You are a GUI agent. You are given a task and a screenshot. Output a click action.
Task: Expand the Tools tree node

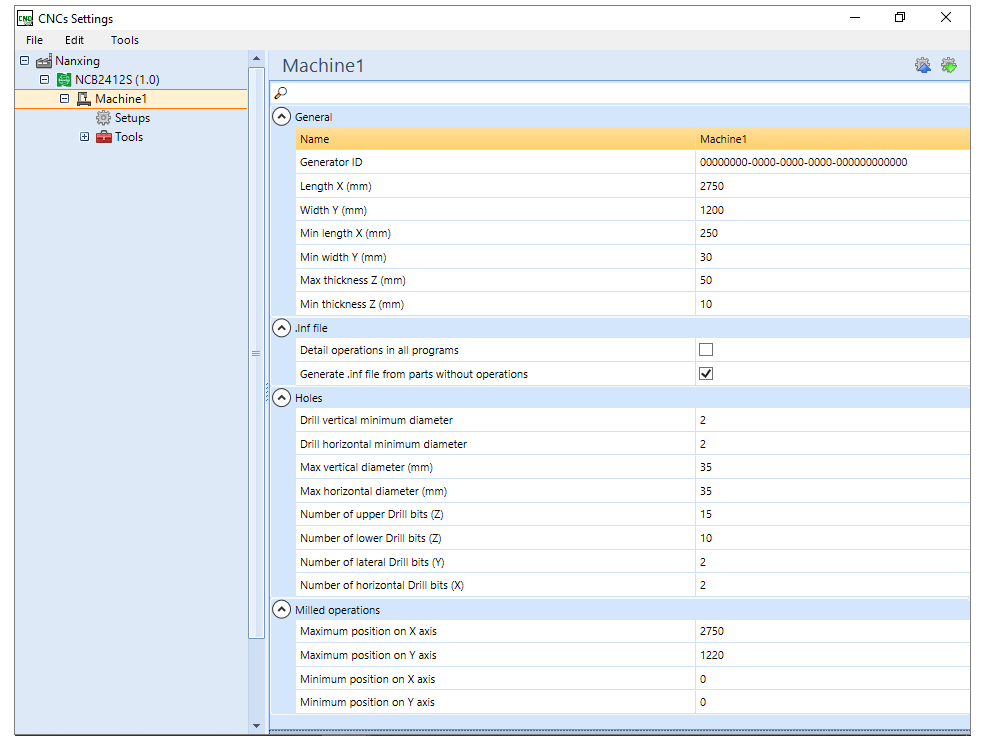84,136
